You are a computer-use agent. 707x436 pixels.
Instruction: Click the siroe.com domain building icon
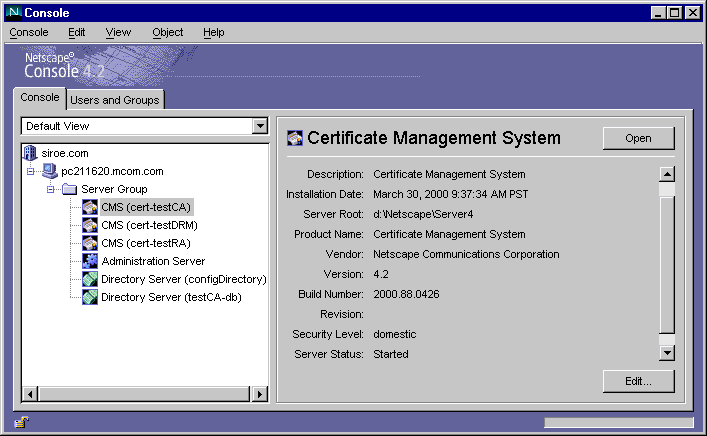point(30,153)
